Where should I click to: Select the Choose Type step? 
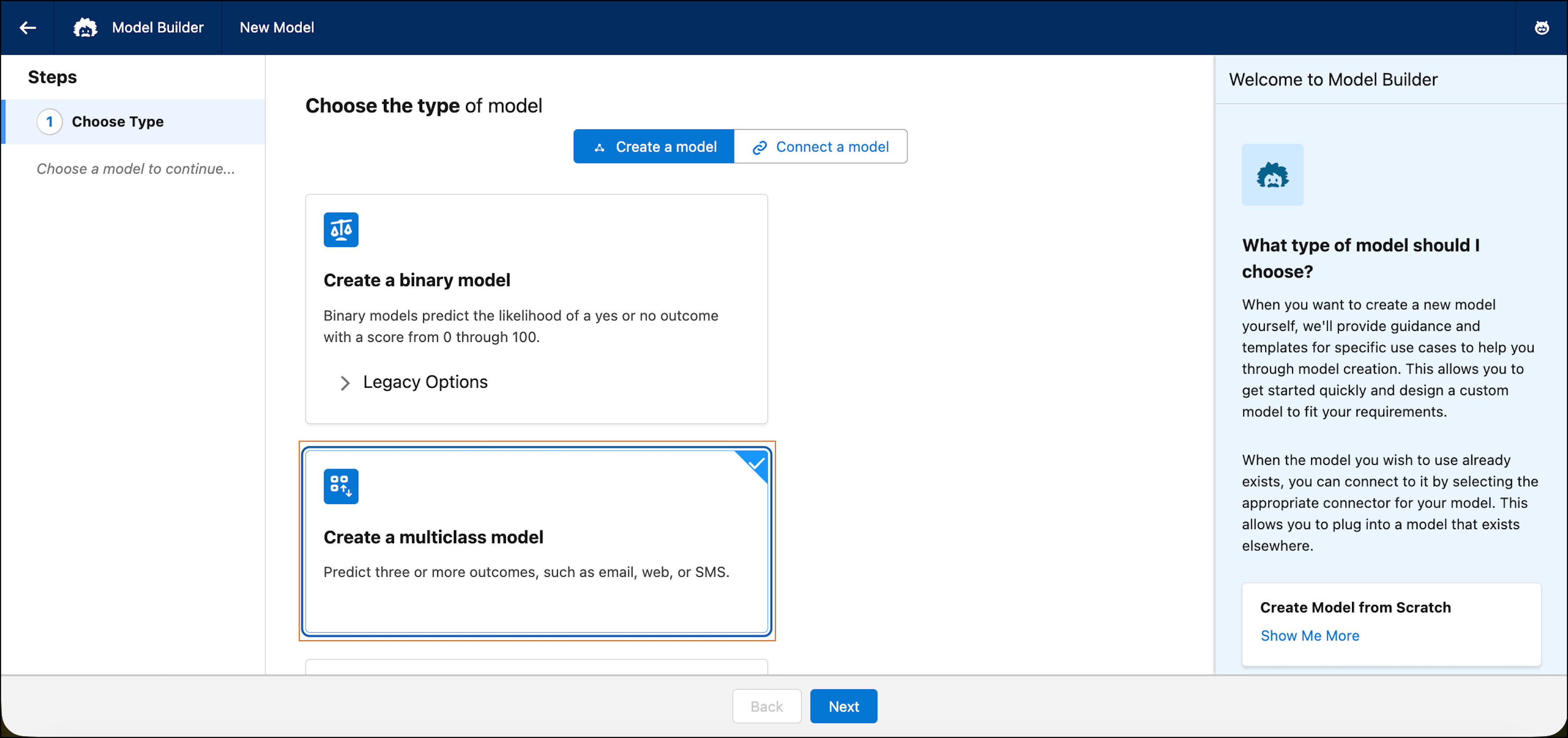click(133, 122)
